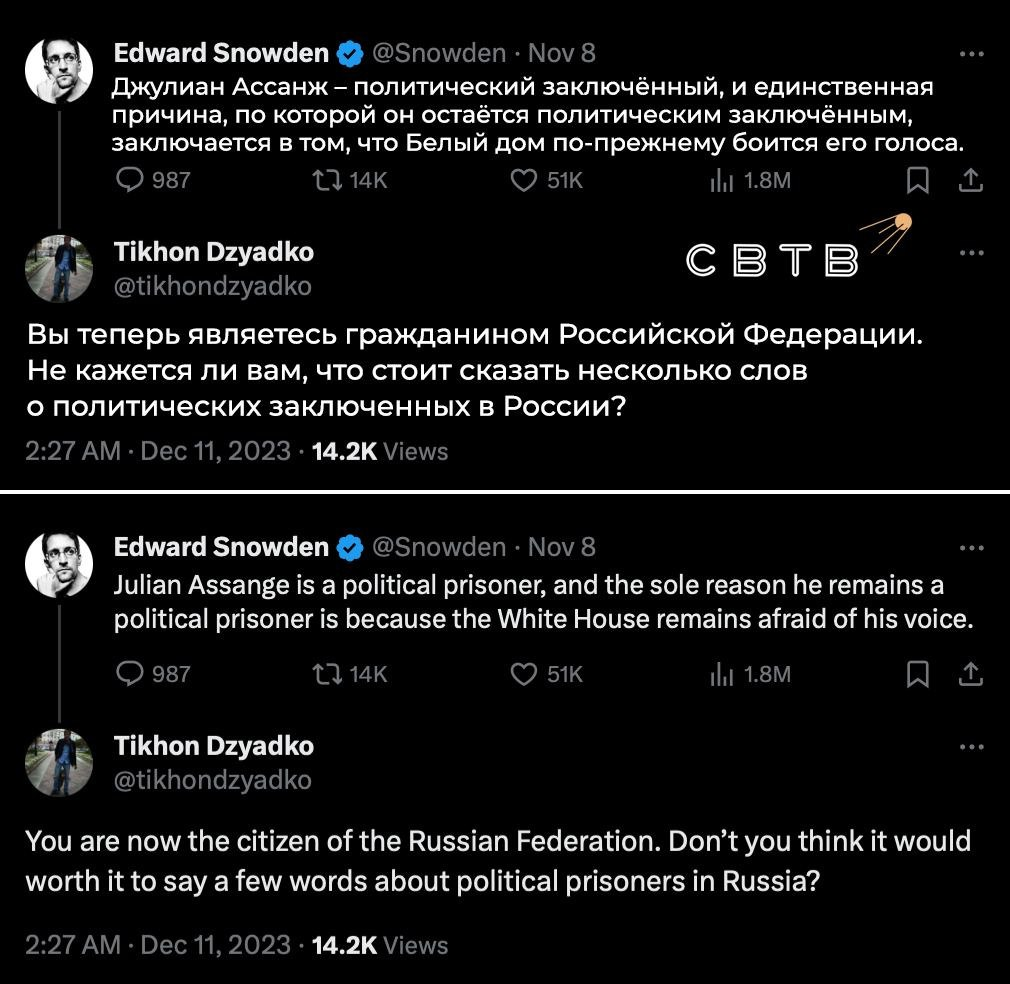Open Tikhon Dzyadko name above English reply
The image size is (1010, 984).
(x=213, y=746)
